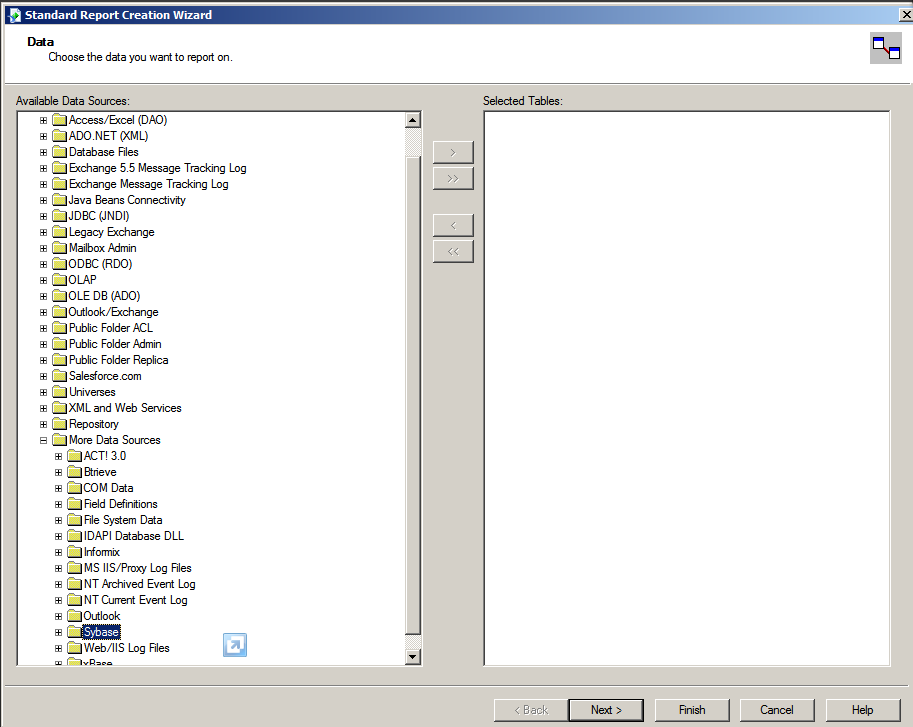
Task: Click the Legacy Exchange folder icon
Action: click(59, 232)
